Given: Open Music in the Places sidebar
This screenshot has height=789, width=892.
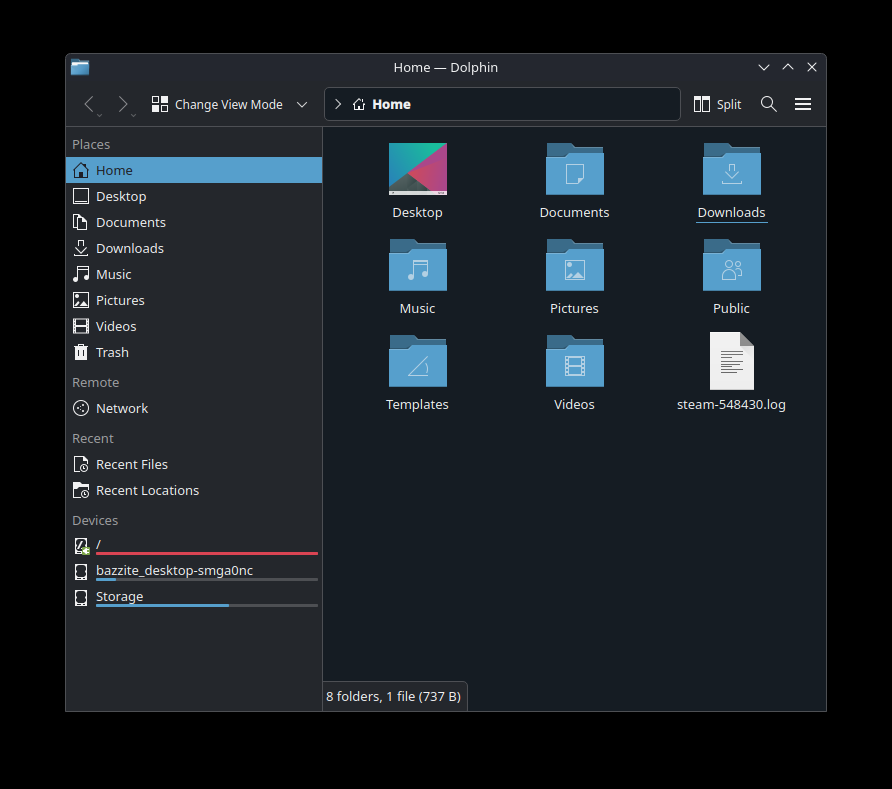Looking at the screenshot, I should (194, 274).
